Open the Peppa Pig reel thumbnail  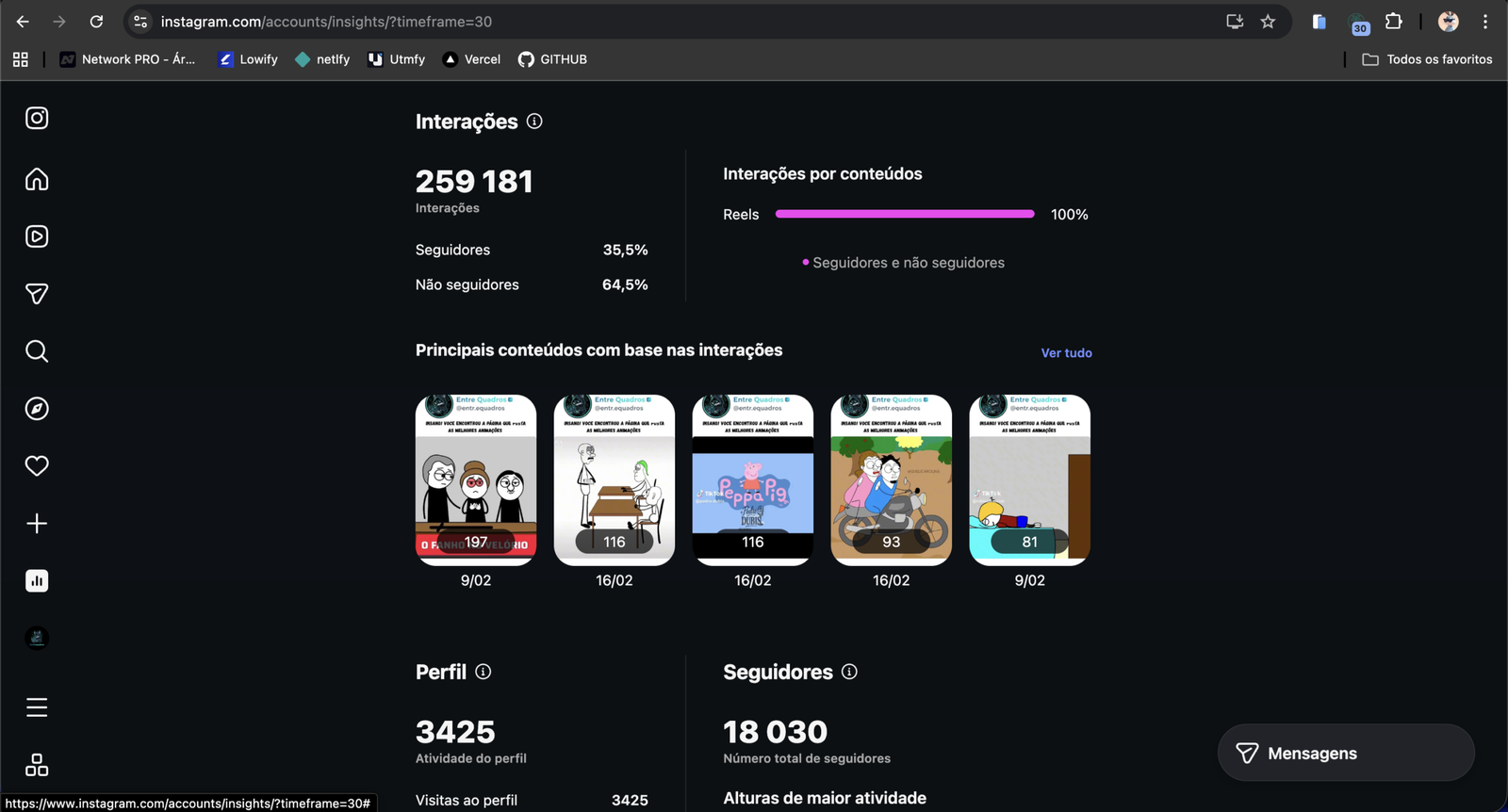[753, 480]
